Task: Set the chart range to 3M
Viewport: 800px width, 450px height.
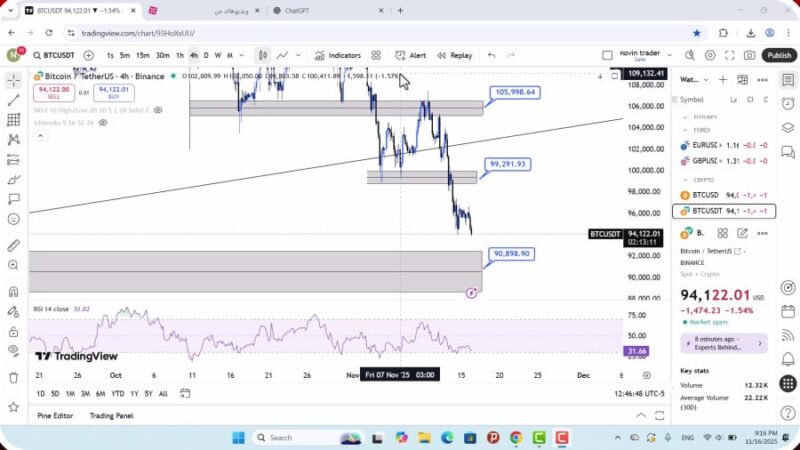Action: pyautogui.click(x=85, y=394)
